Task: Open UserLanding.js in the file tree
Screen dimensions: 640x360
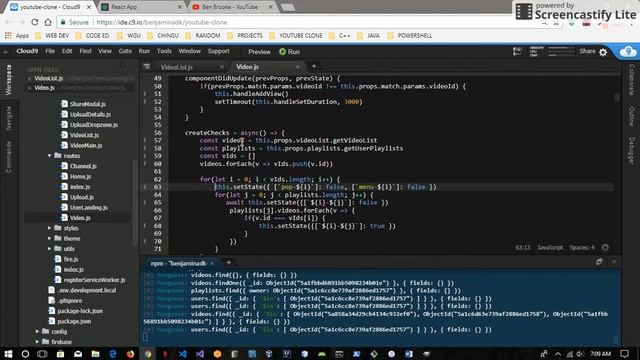Action: click(89, 207)
